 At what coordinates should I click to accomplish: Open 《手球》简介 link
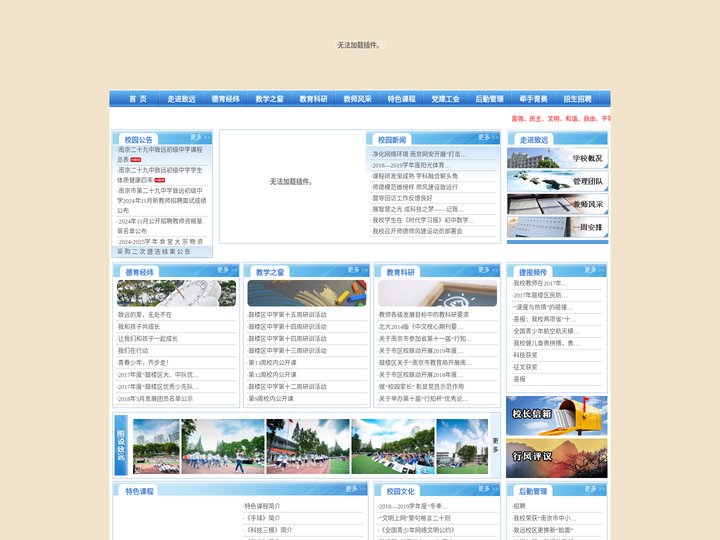(x=262, y=518)
